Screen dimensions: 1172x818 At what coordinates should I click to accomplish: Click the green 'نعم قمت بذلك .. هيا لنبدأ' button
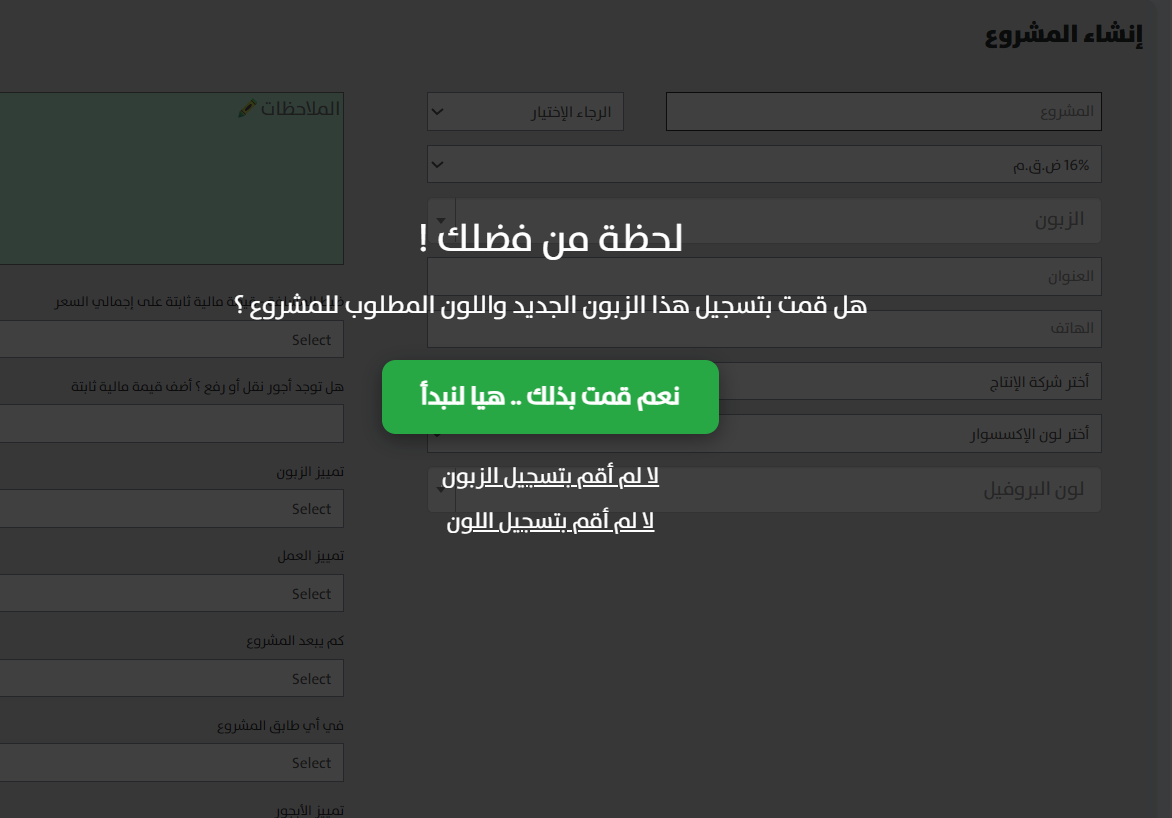tap(550, 397)
